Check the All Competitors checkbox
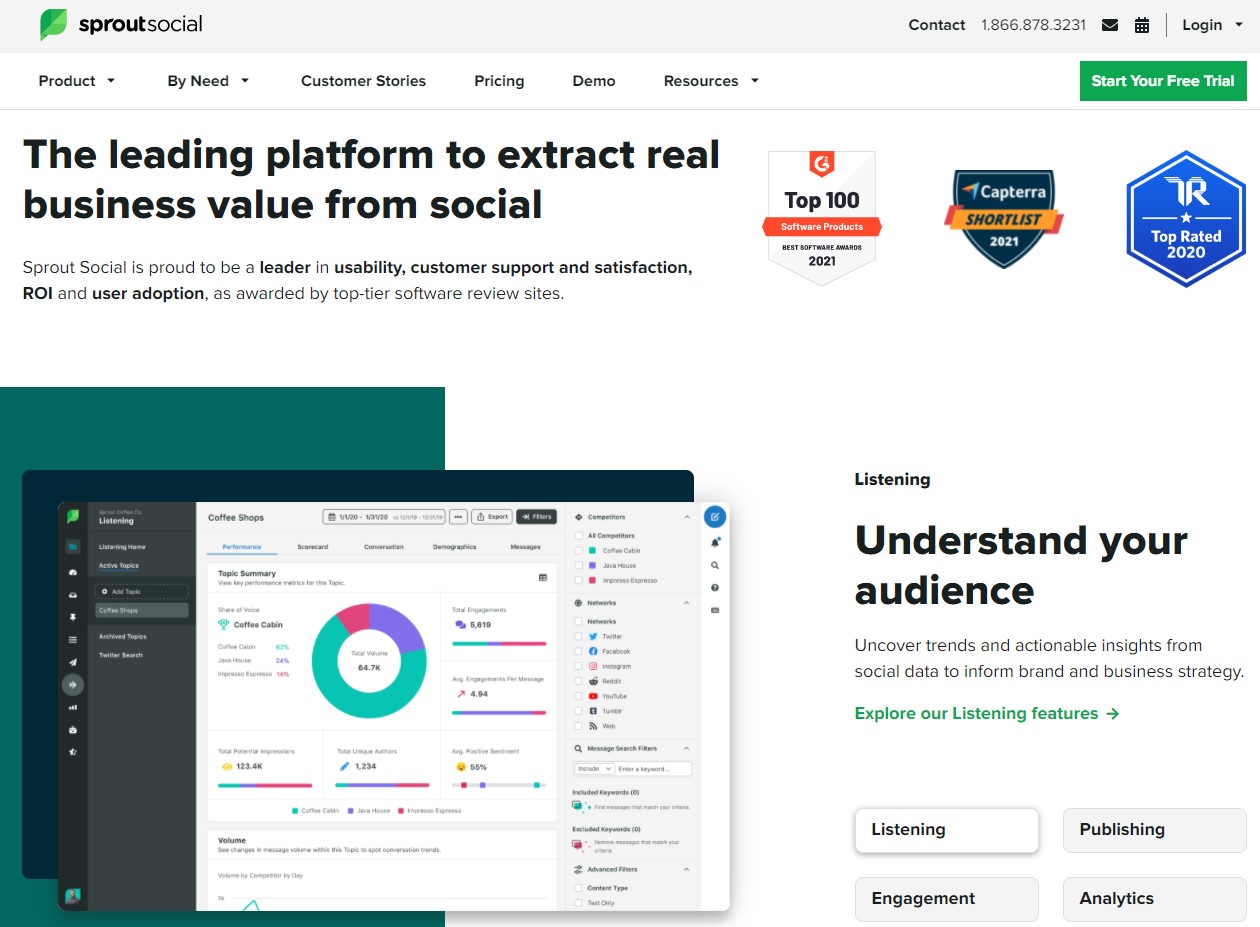1260x927 pixels. click(579, 536)
